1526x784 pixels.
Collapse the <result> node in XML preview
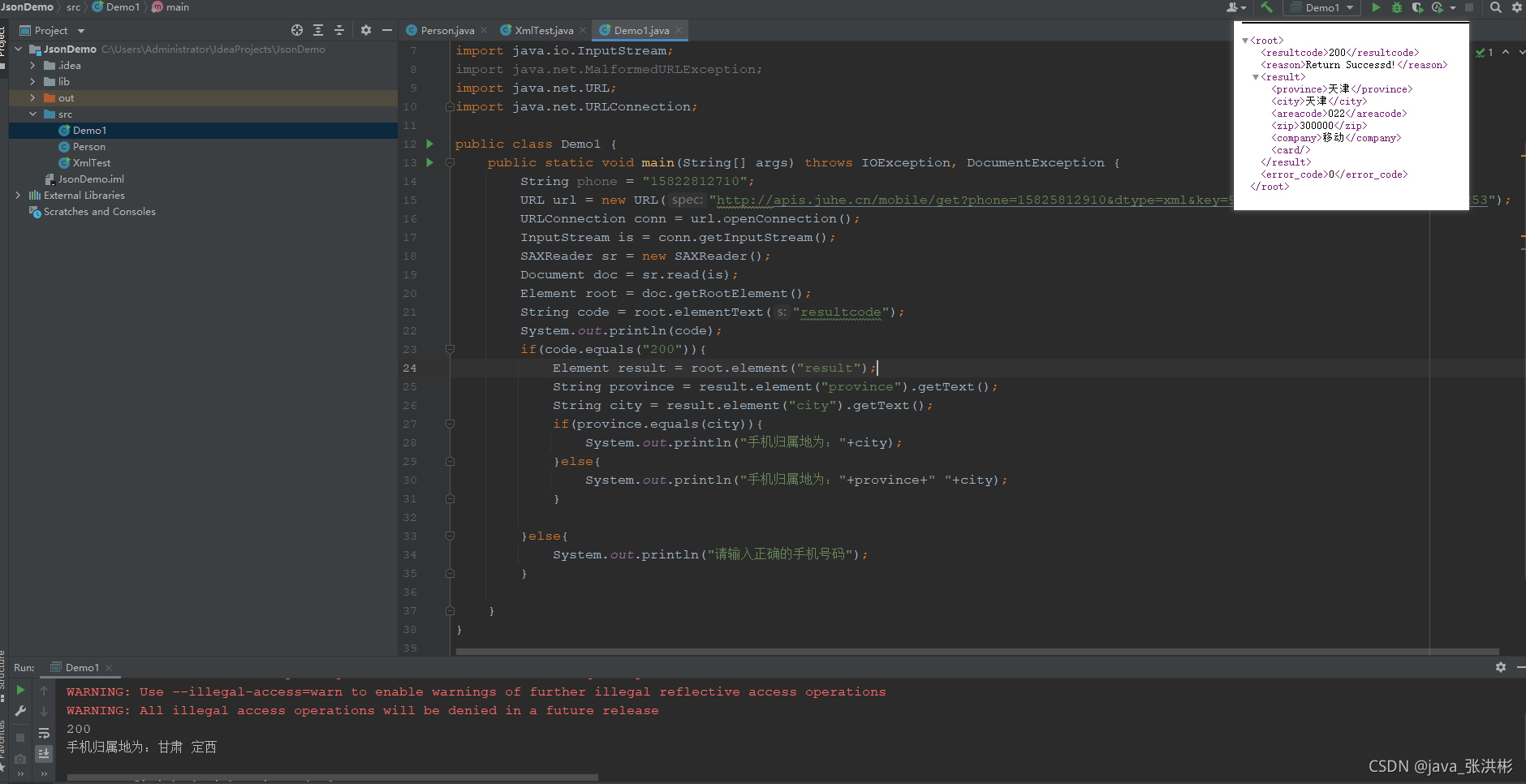(1256, 77)
